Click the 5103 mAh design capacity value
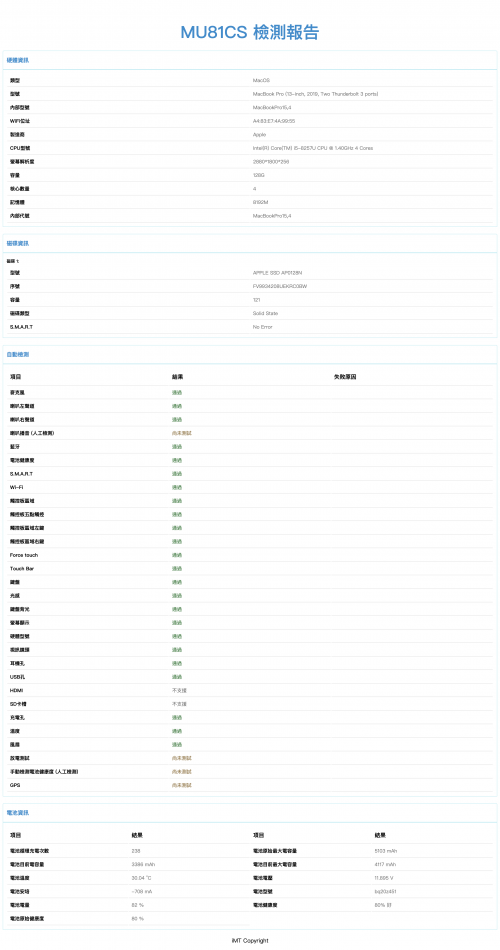Image resolution: width=500 pixels, height=950 pixels. click(x=384, y=851)
